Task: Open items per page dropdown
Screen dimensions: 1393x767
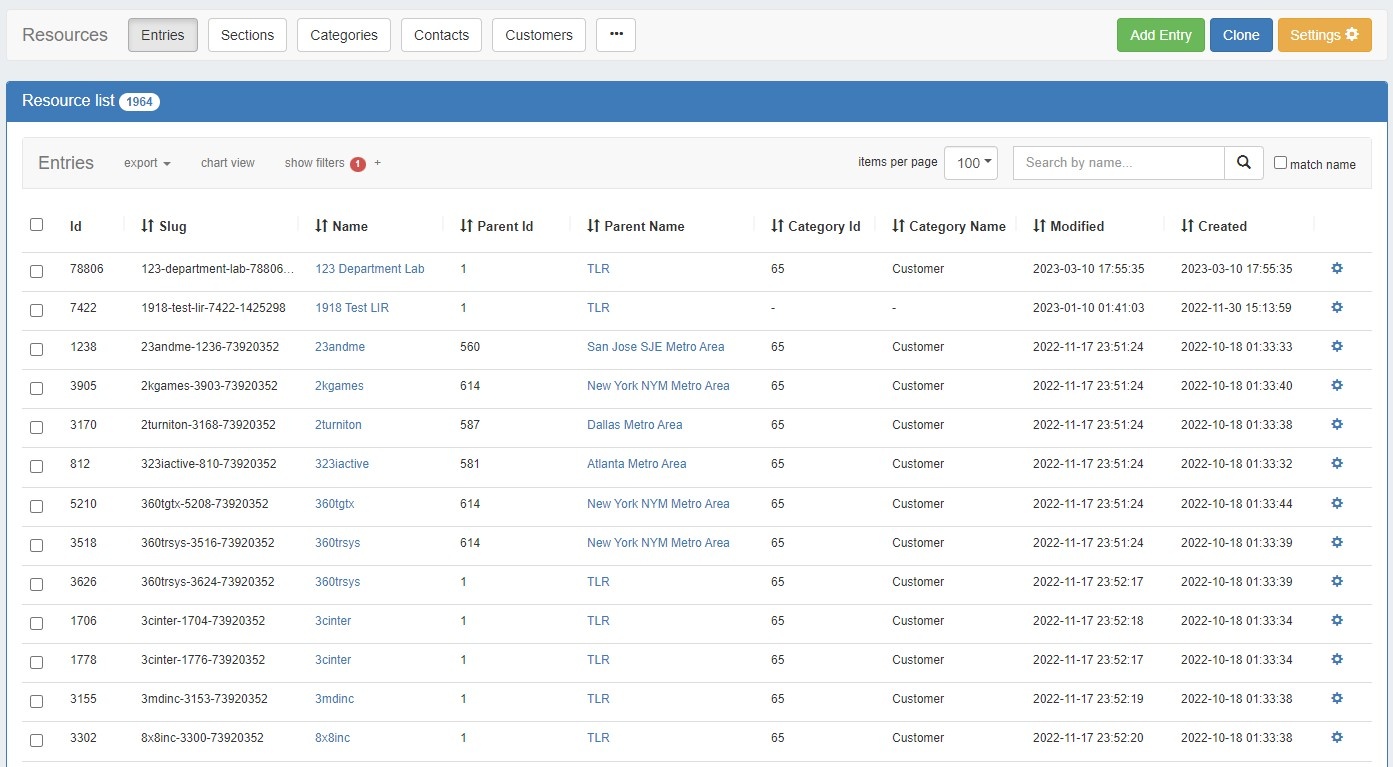Action: pos(970,163)
